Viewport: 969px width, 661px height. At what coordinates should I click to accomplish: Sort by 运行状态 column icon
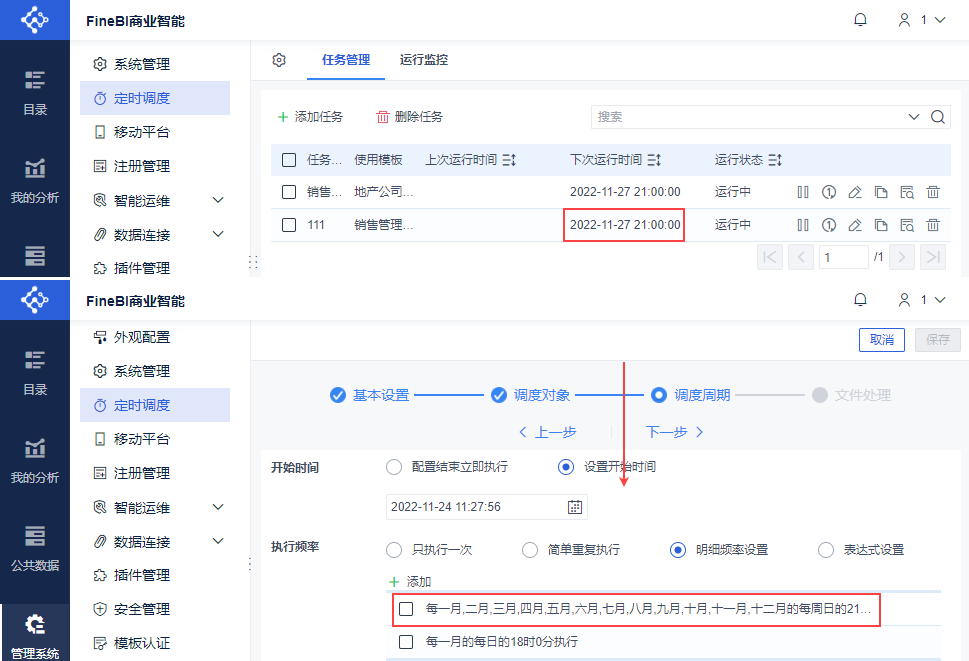coord(775,160)
